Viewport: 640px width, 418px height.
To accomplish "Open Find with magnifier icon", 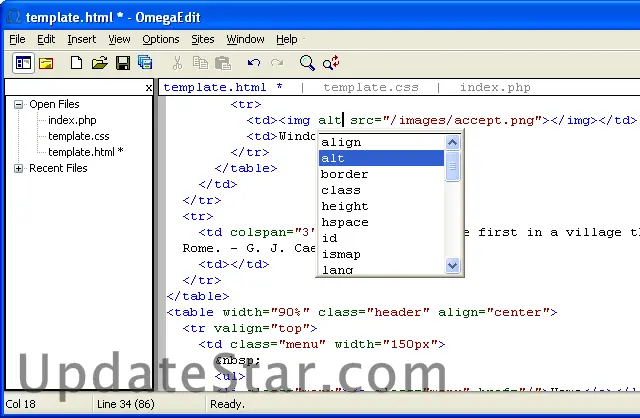I will click(307, 63).
